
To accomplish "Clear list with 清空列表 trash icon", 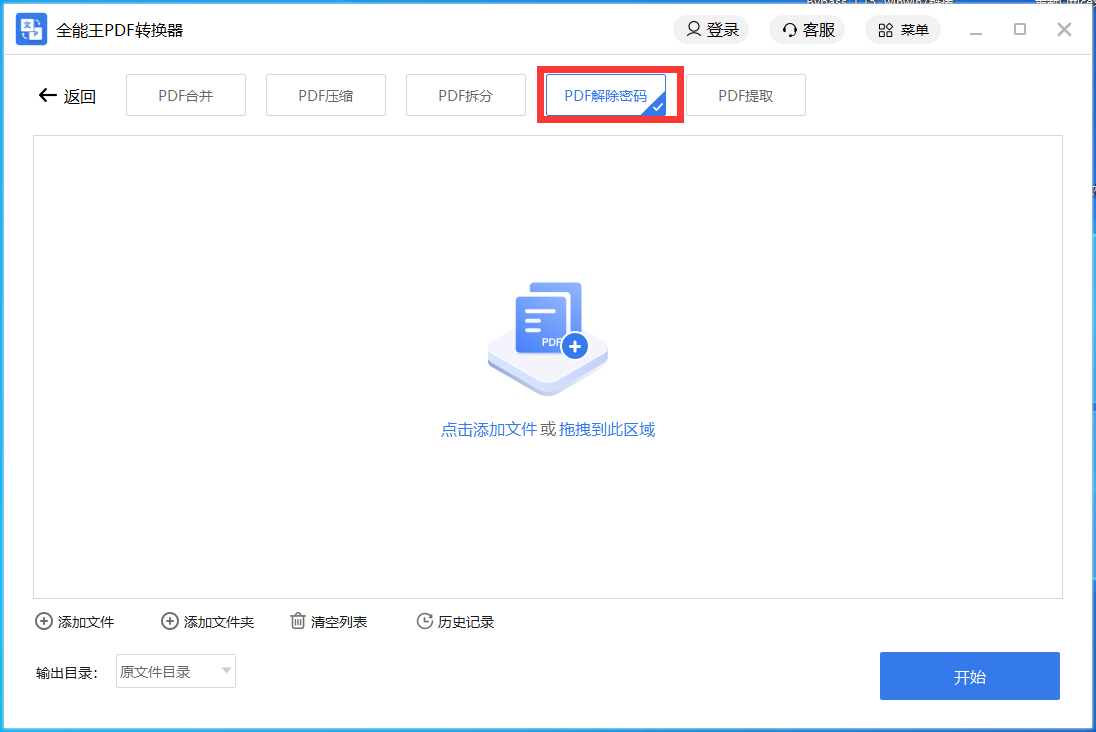I will pyautogui.click(x=298, y=621).
